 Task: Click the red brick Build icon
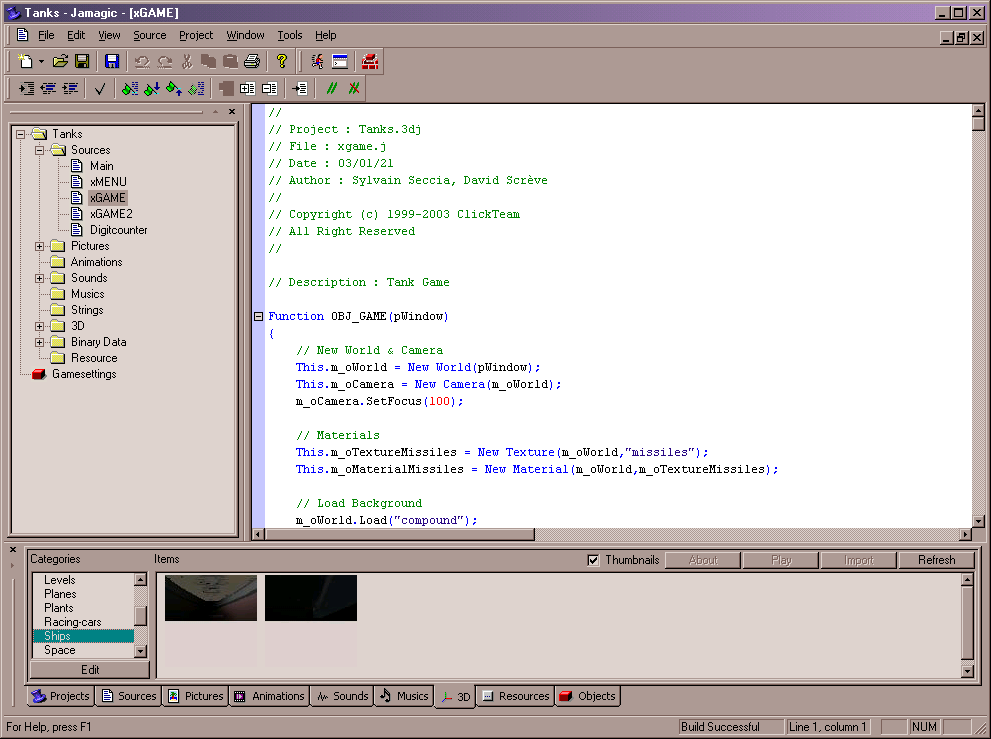point(370,62)
